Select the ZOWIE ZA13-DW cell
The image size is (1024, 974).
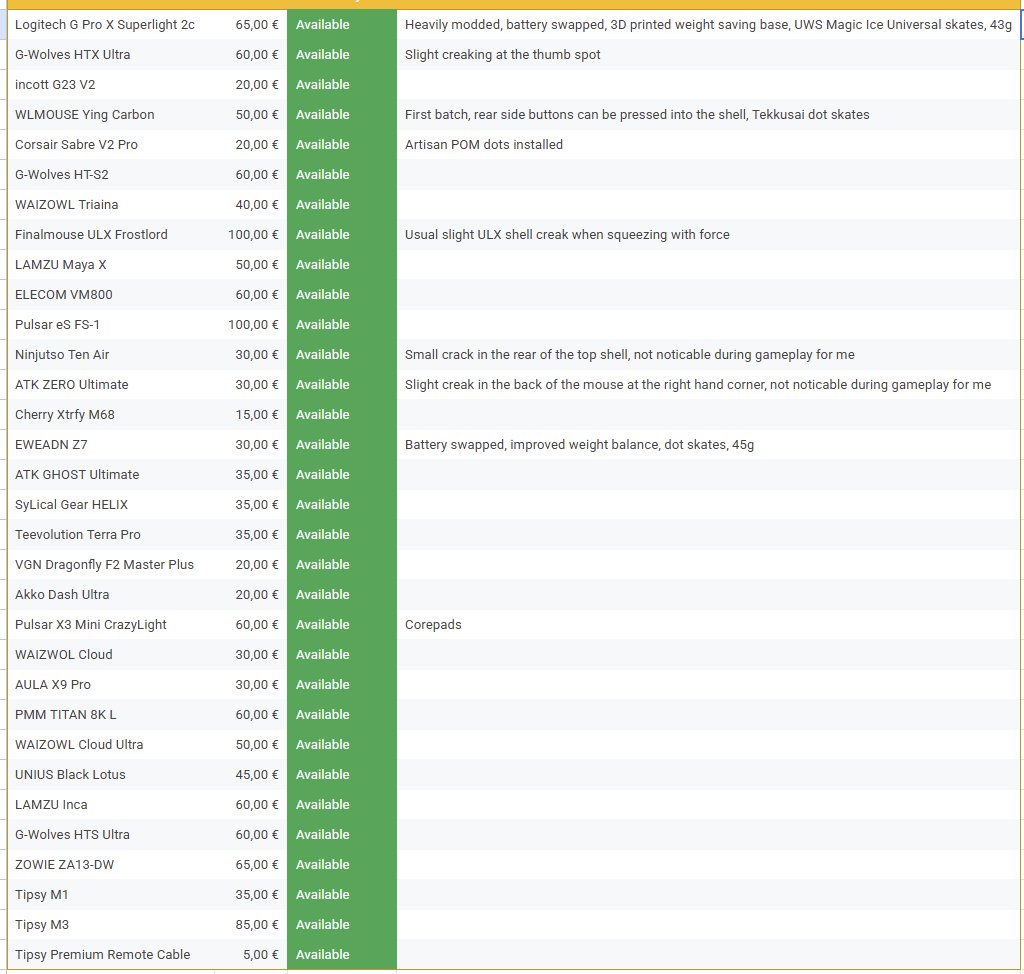(x=111, y=866)
